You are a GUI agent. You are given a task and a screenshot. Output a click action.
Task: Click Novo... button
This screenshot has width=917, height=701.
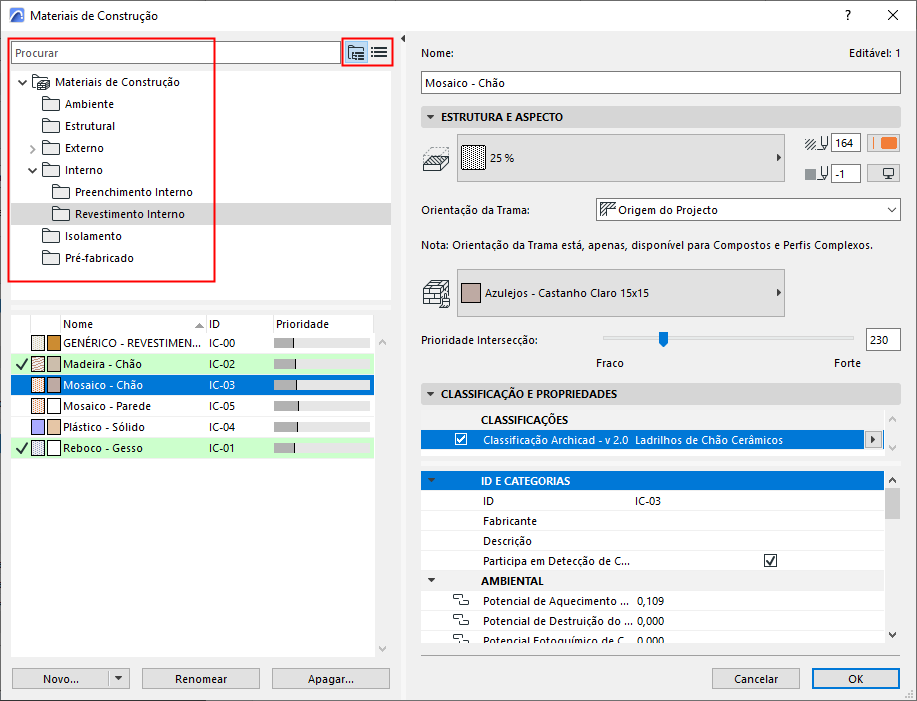click(x=60, y=679)
